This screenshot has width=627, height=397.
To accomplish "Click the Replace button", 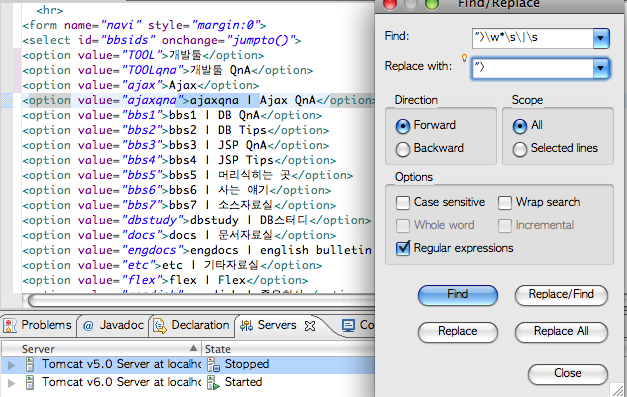I will [458, 332].
